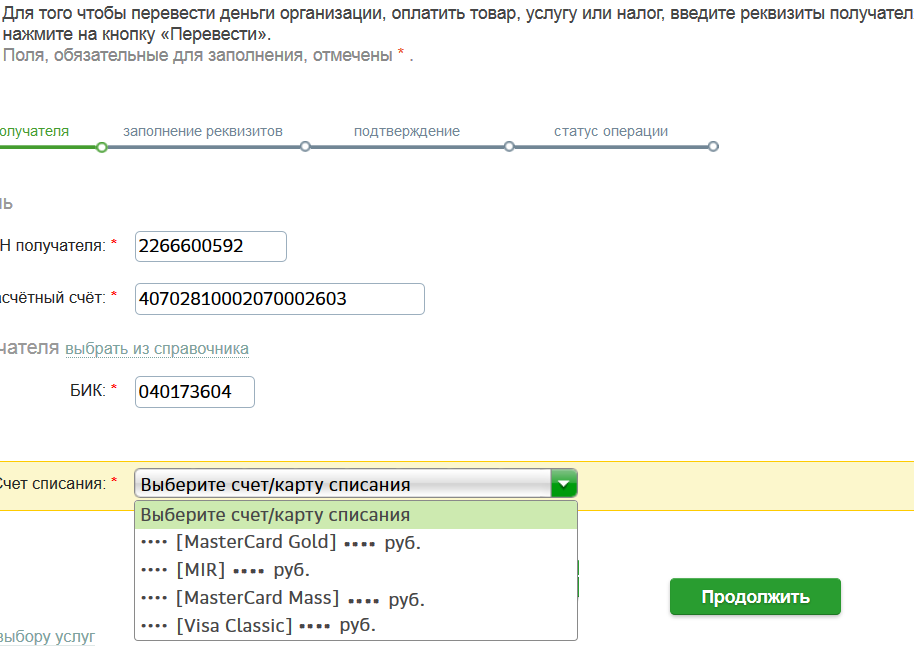Open the выбрать из справочника link

pos(157,348)
